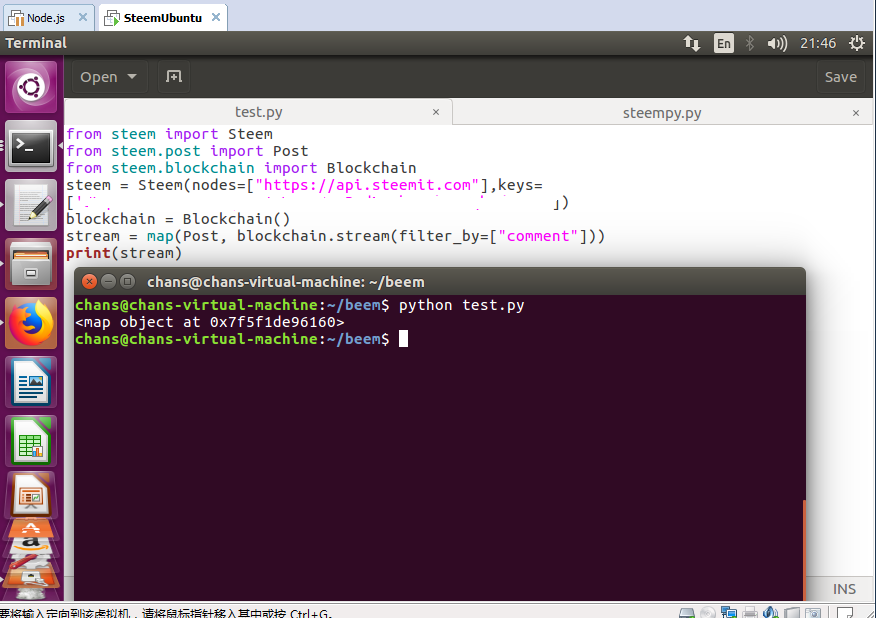Click the VMware hard disk status icon
Screen dimensions: 876x618
click(x=687, y=612)
